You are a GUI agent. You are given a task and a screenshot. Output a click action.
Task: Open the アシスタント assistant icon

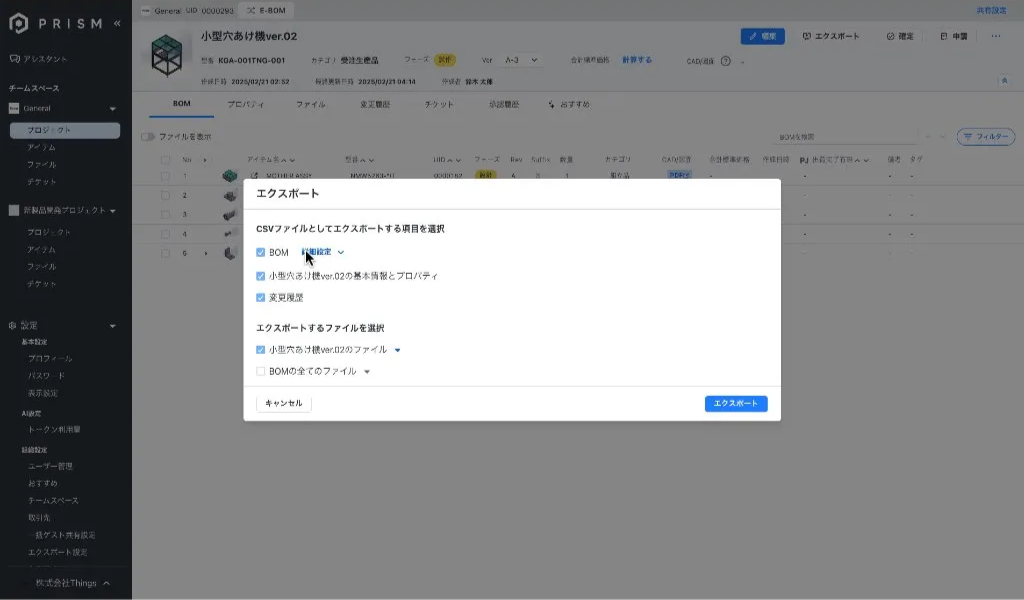click(14, 59)
